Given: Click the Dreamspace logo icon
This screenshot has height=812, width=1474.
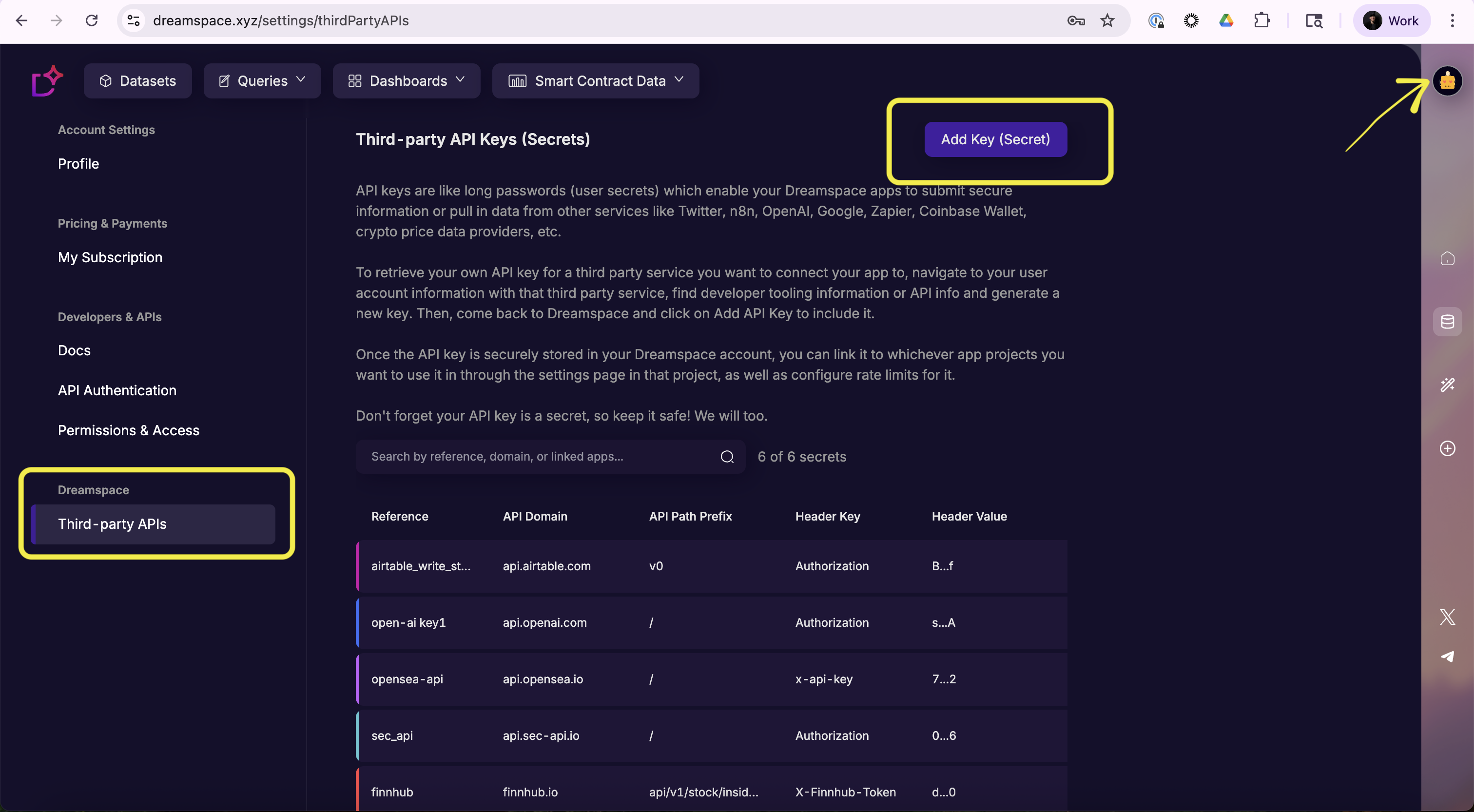Looking at the screenshot, I should tap(47, 81).
